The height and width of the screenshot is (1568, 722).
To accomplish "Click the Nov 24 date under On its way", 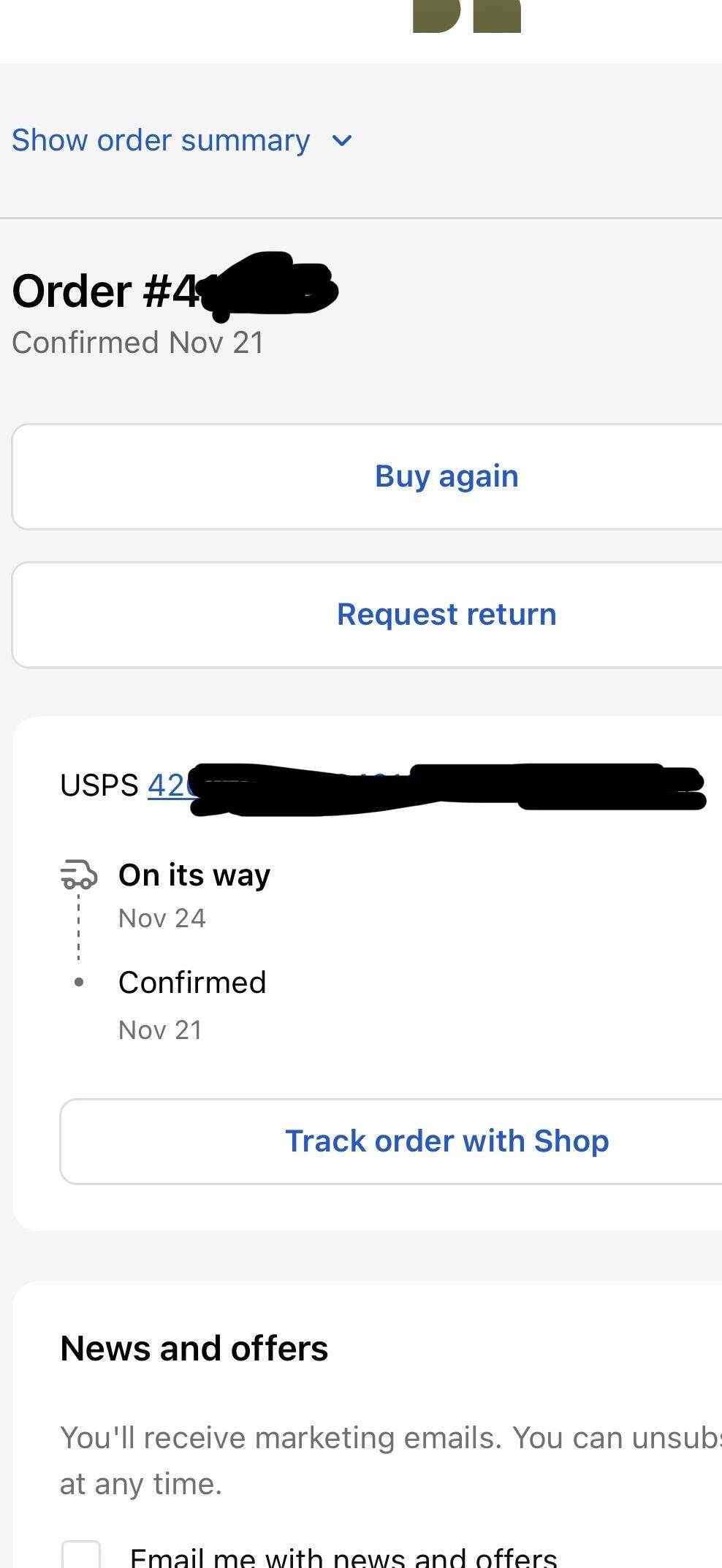I will click(162, 918).
